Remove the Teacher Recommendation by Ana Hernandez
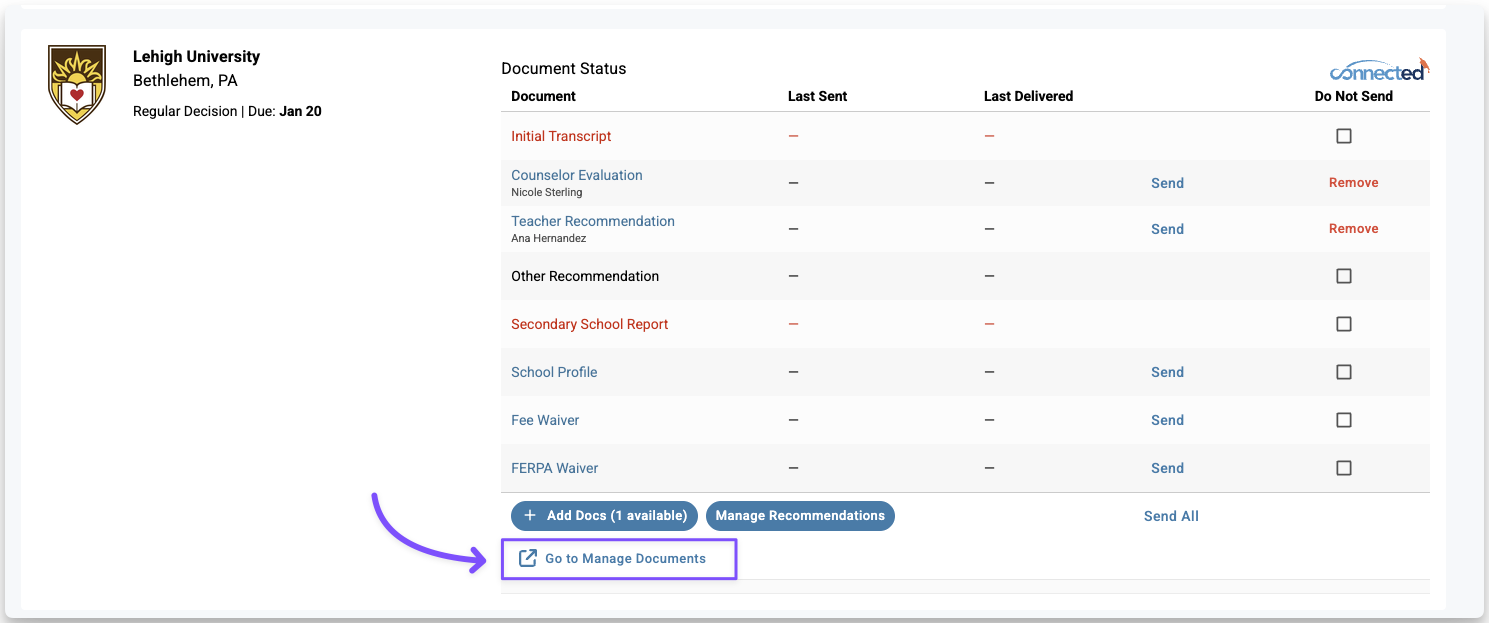 pyautogui.click(x=1353, y=229)
